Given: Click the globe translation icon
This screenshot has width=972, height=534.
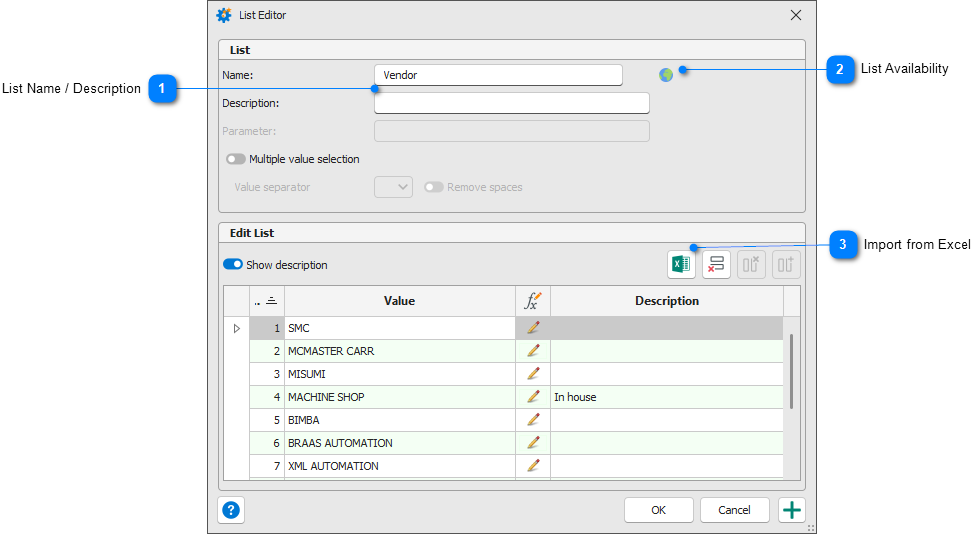Looking at the screenshot, I should [x=666, y=75].
